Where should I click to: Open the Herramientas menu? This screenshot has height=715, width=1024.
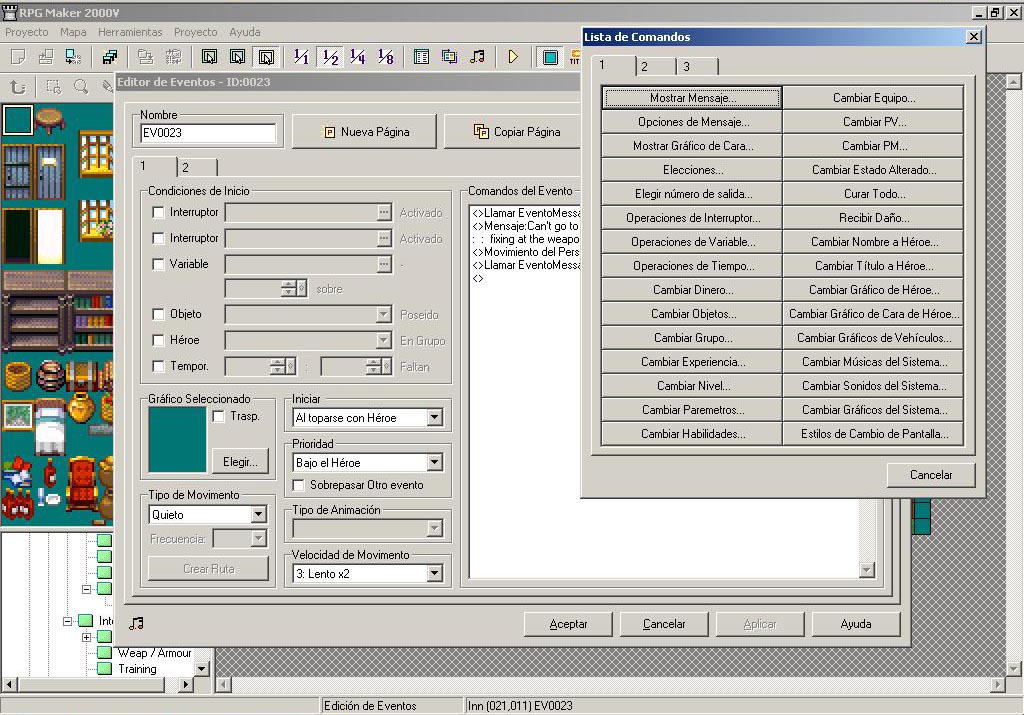[x=130, y=32]
